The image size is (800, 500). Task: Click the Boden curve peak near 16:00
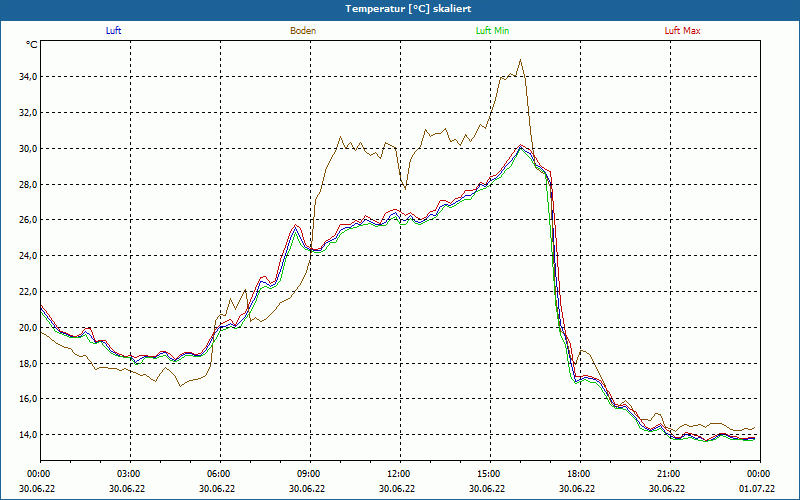(x=520, y=60)
